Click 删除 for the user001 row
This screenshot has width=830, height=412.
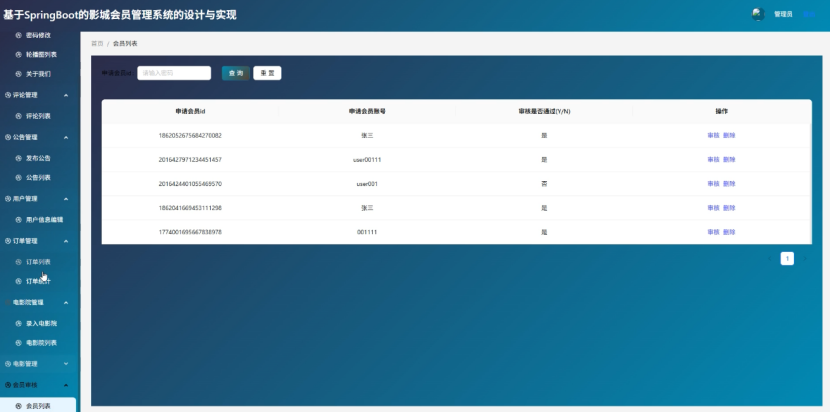(x=729, y=184)
